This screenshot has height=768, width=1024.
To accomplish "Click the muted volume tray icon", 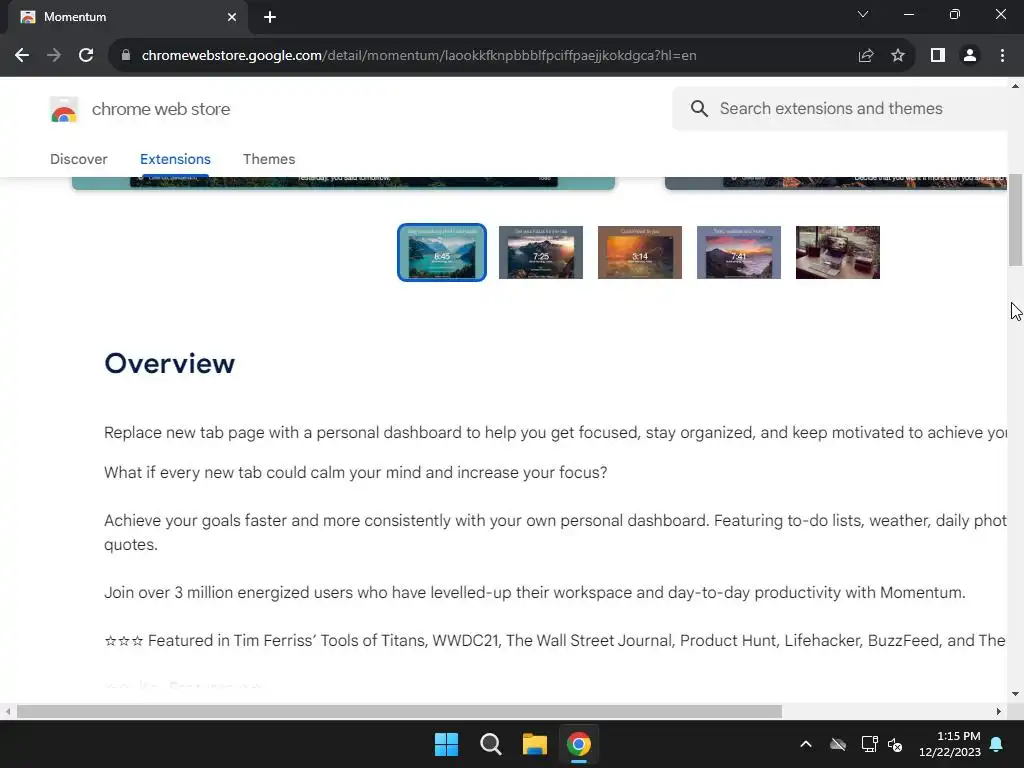I will (895, 744).
